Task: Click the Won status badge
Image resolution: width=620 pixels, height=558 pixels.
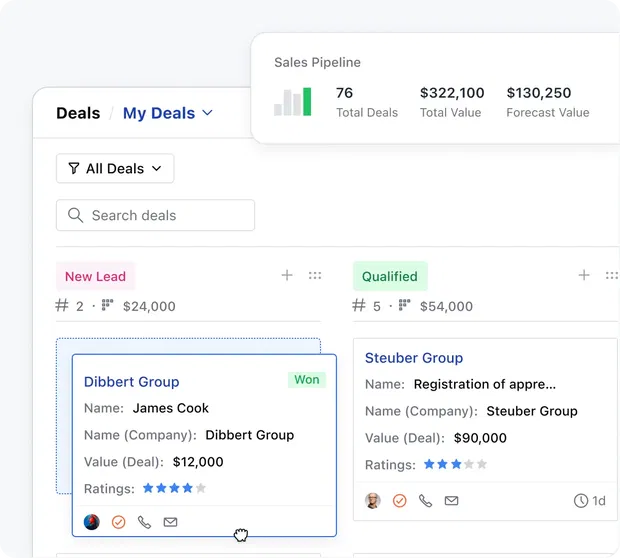Action: [x=307, y=380]
